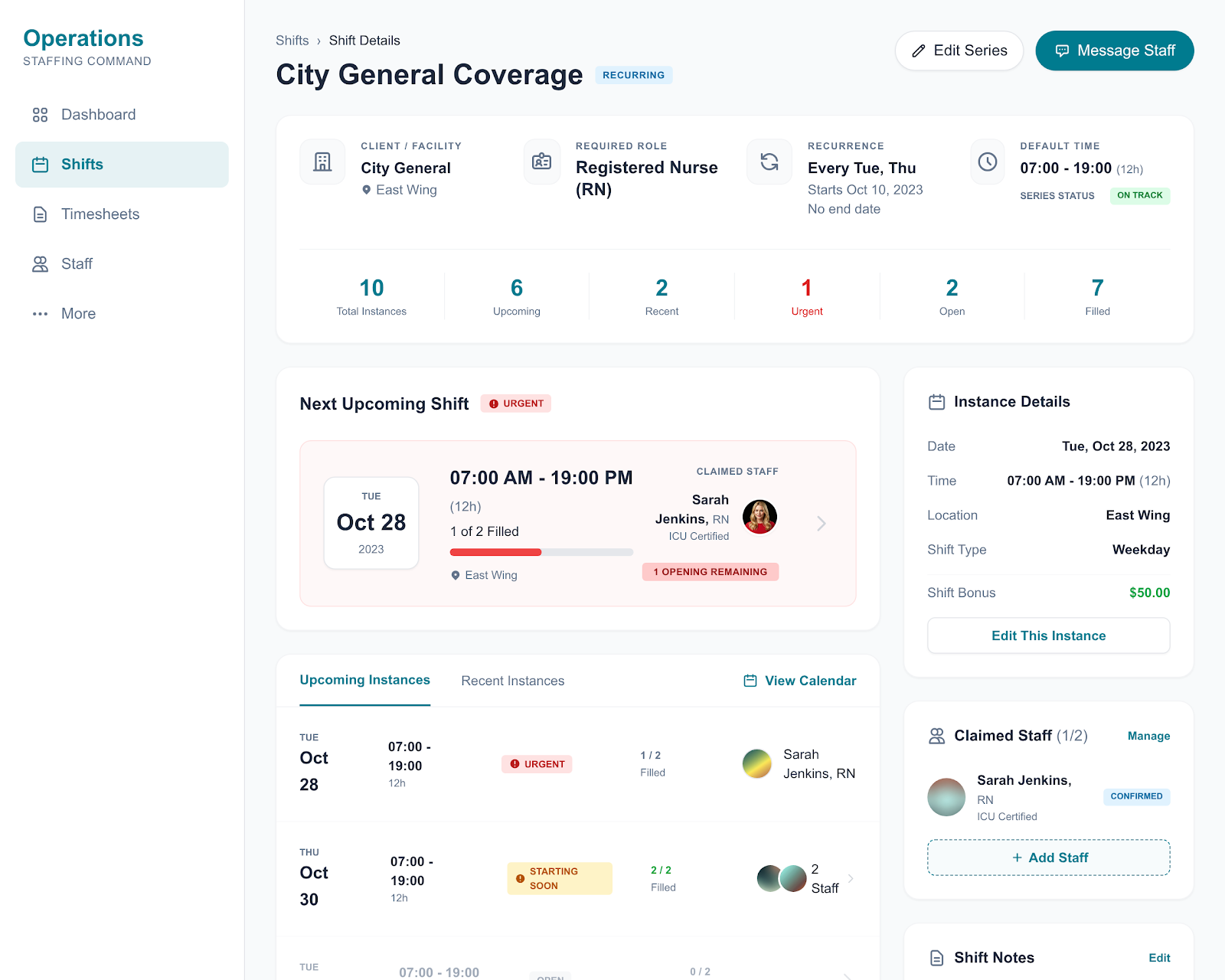
Task: Click the Edit Series button
Action: [x=959, y=51]
